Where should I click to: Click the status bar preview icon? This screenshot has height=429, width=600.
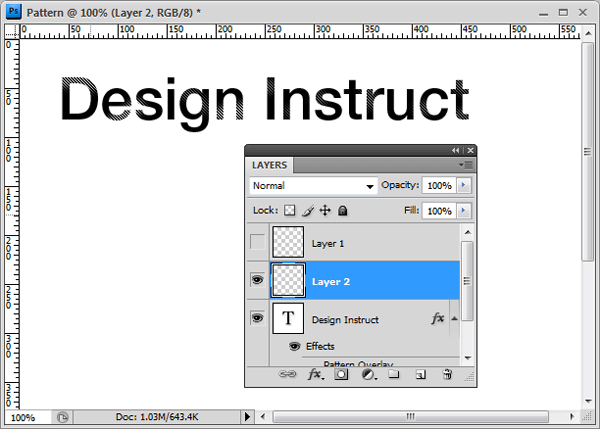tap(62, 417)
